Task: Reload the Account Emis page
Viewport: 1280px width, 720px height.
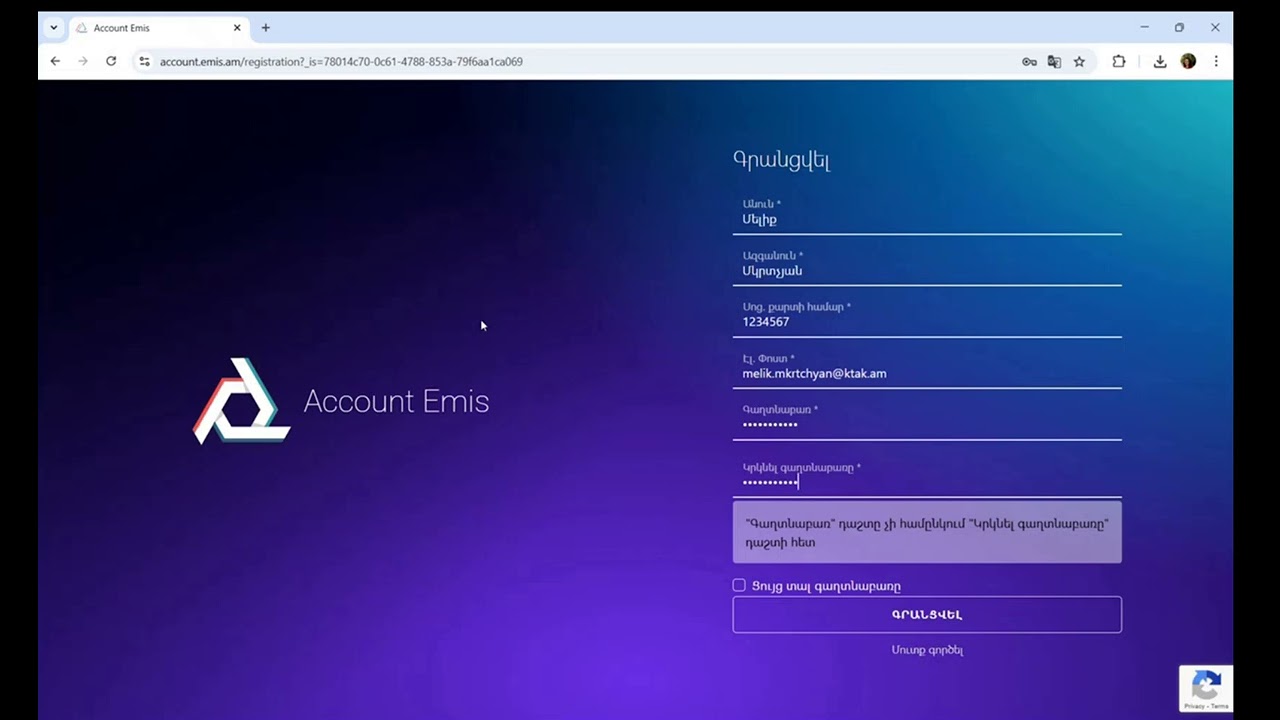Action: [x=111, y=61]
